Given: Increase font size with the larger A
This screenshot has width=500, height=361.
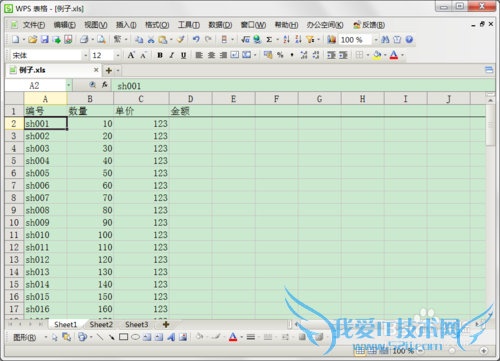Looking at the screenshot, I should click(x=131, y=55).
